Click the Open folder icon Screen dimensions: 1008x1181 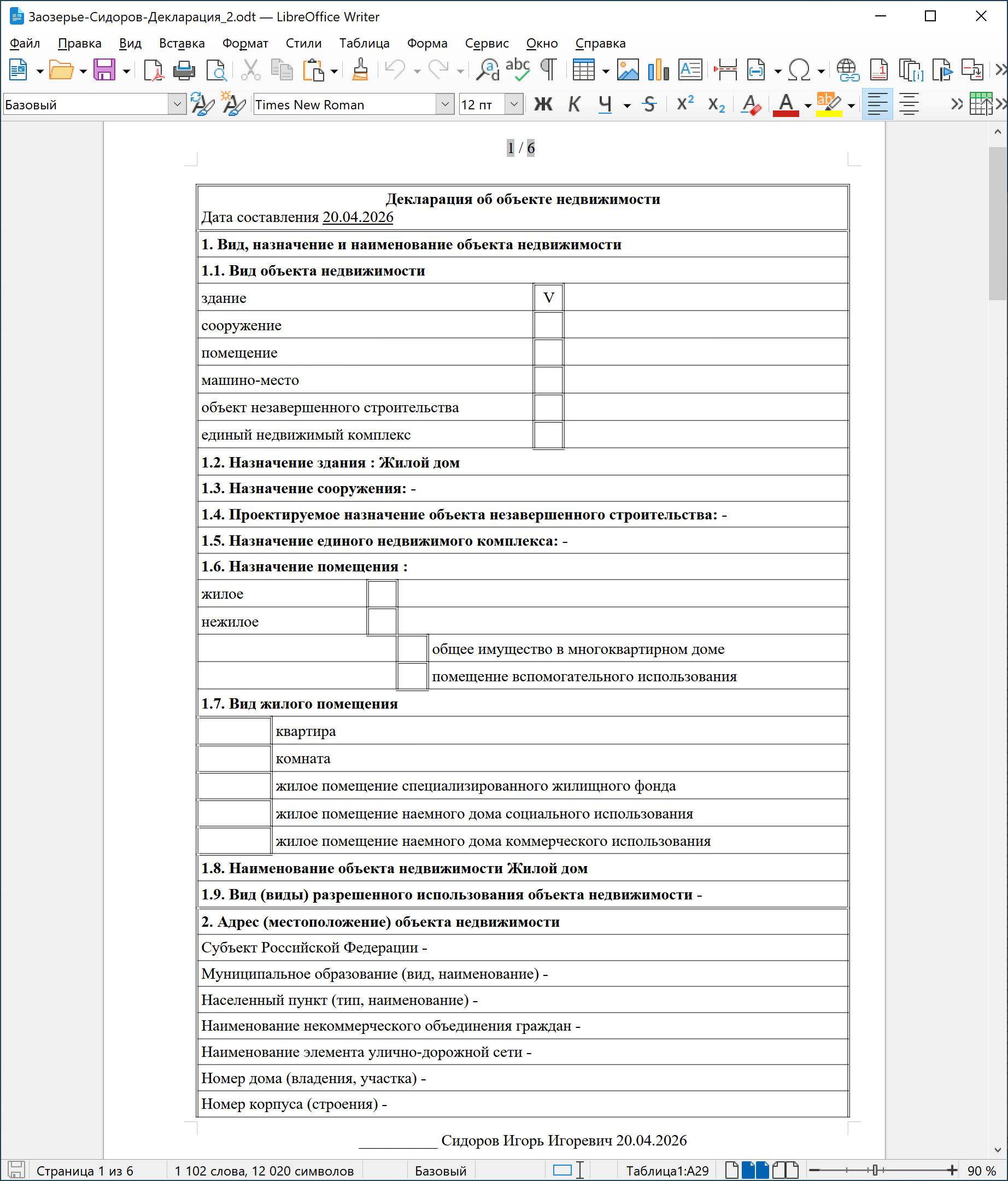[x=61, y=70]
